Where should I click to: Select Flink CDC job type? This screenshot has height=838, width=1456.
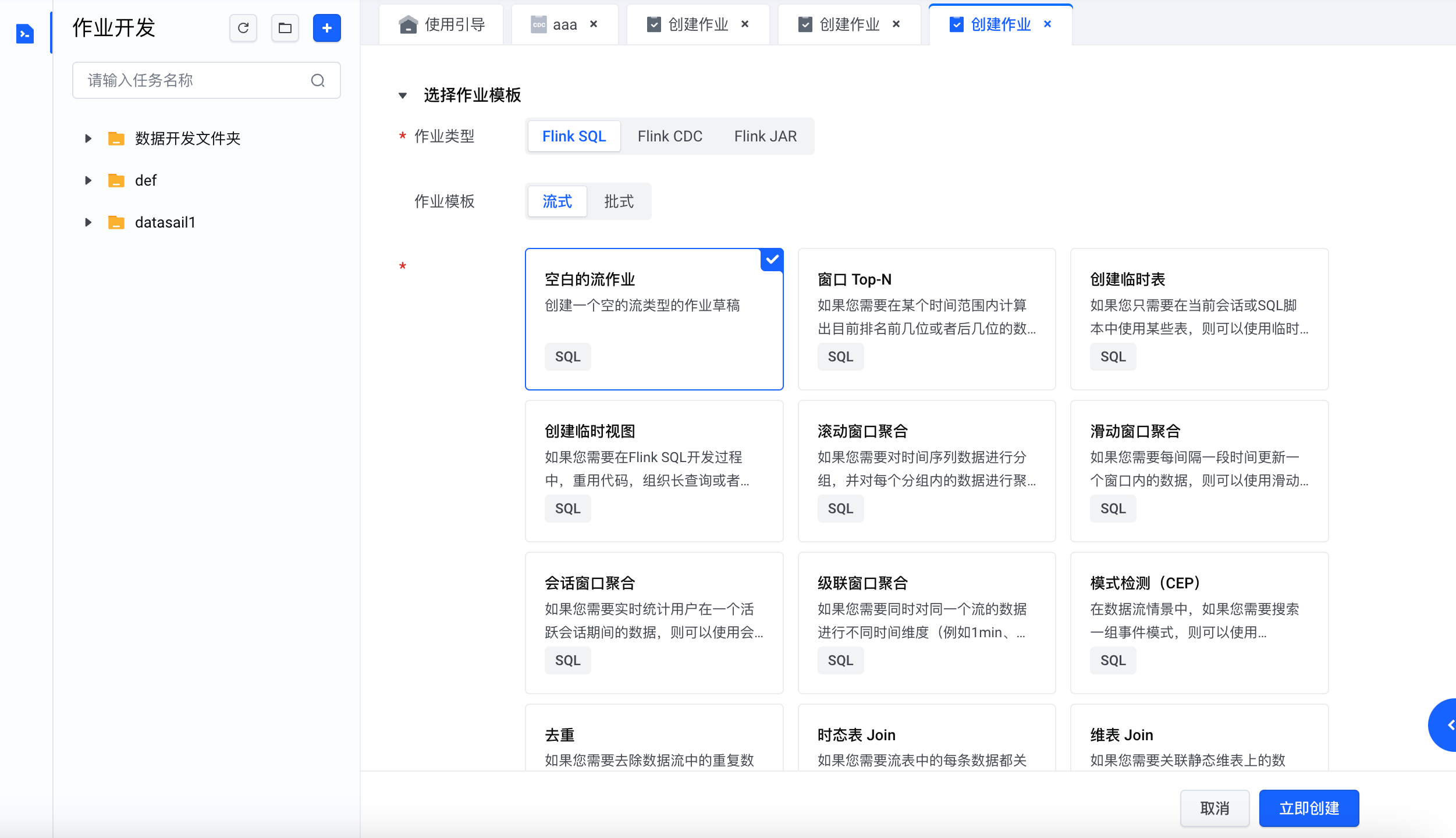[x=670, y=136]
